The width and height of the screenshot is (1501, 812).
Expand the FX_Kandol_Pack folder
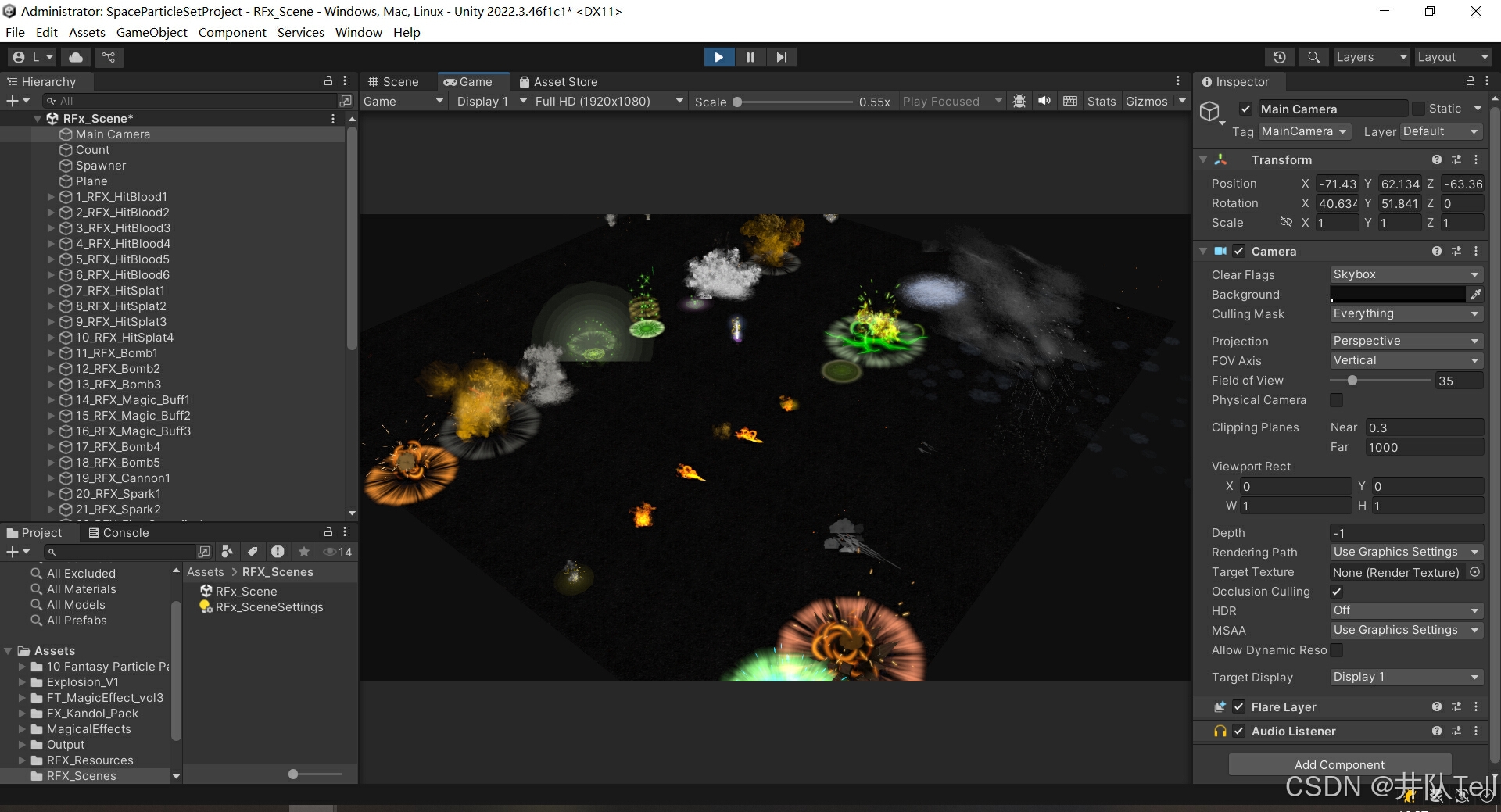pyautogui.click(x=22, y=714)
